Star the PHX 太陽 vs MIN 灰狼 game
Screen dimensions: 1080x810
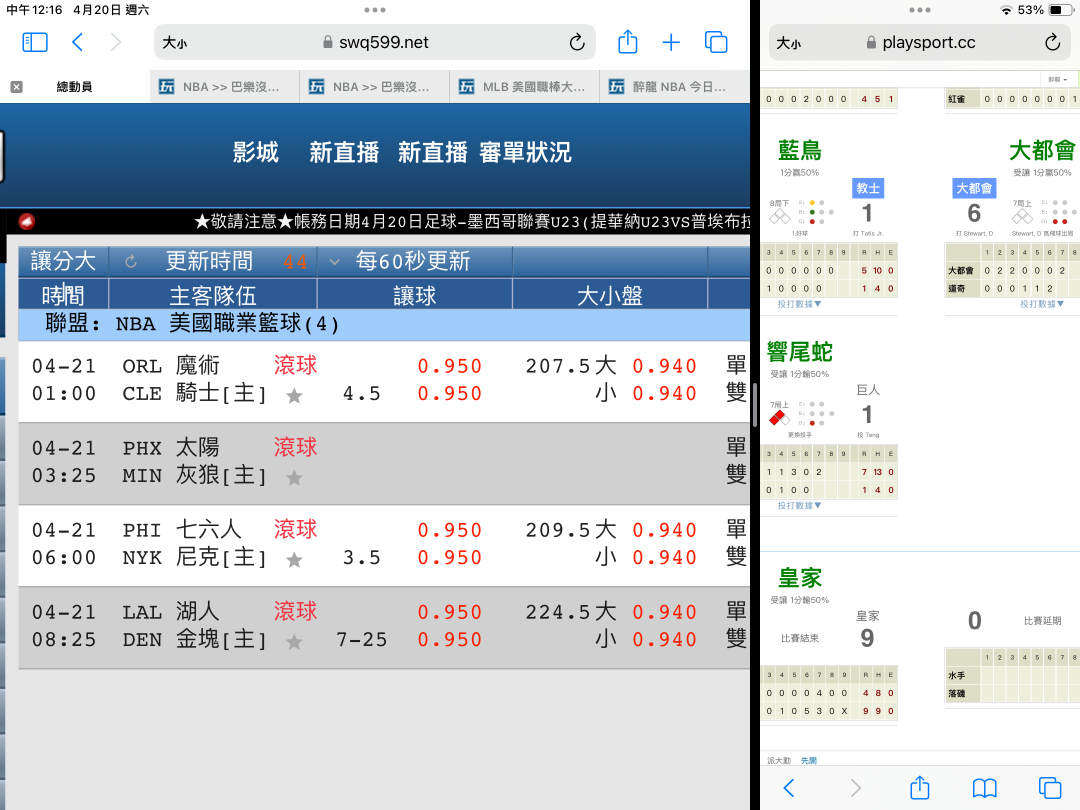294,478
